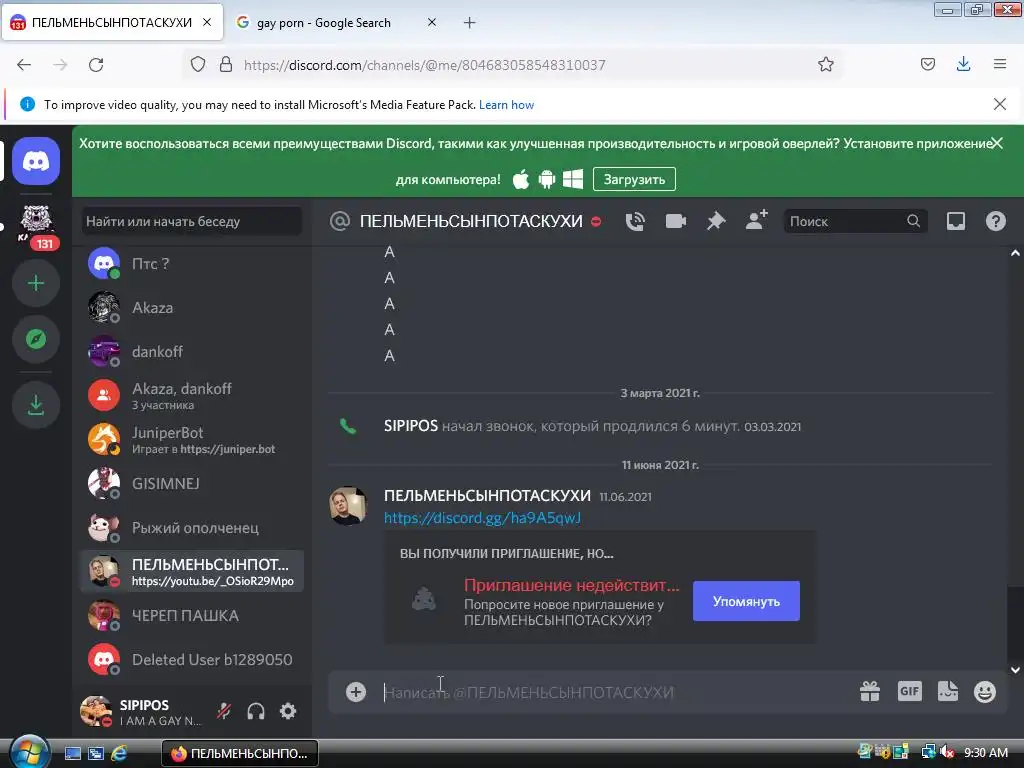Image resolution: width=1024 pixels, height=768 pixels.
Task: Open Firefox downloads arrow icon
Action: [x=963, y=64]
